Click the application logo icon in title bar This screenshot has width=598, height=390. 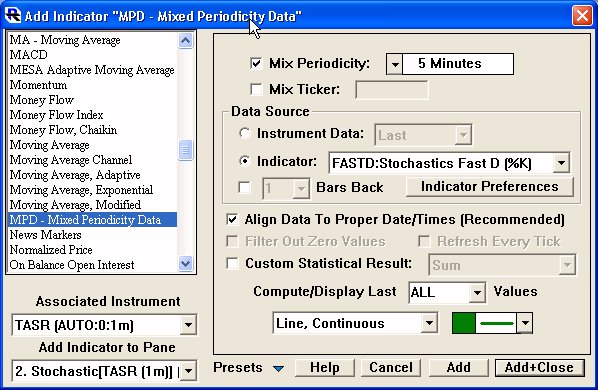coord(13,16)
